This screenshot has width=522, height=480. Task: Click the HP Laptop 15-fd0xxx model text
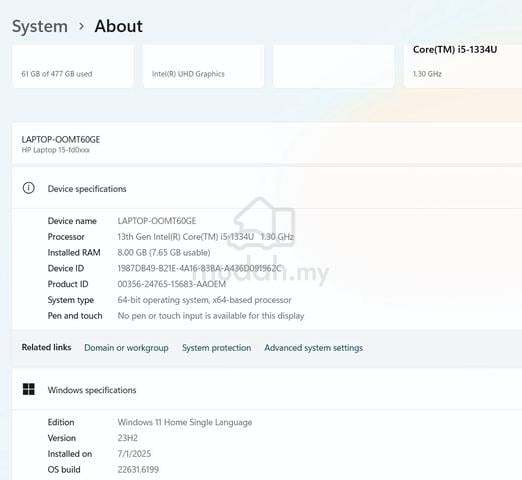(56, 150)
